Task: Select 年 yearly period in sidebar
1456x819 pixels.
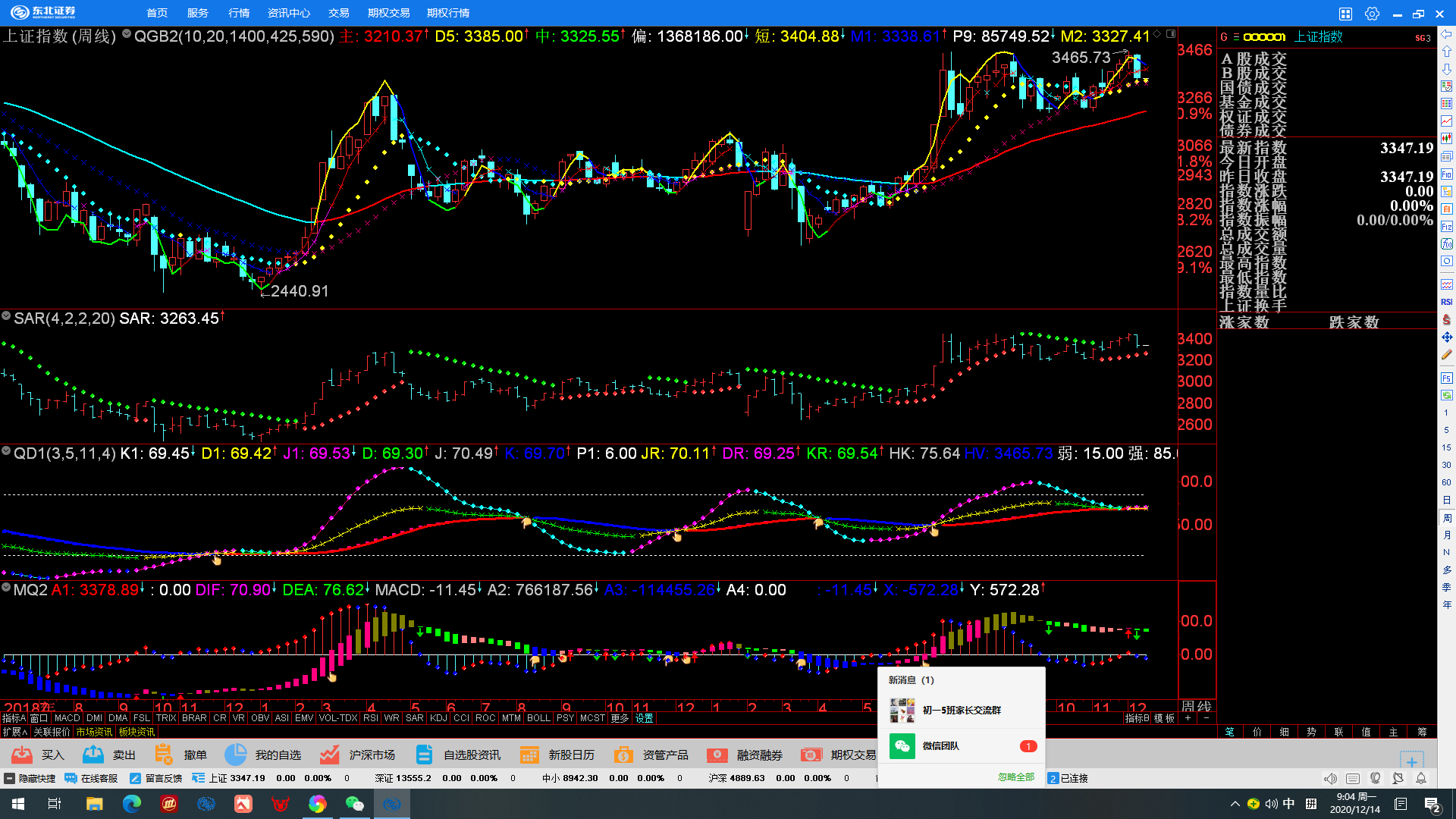Action: pos(1447,605)
